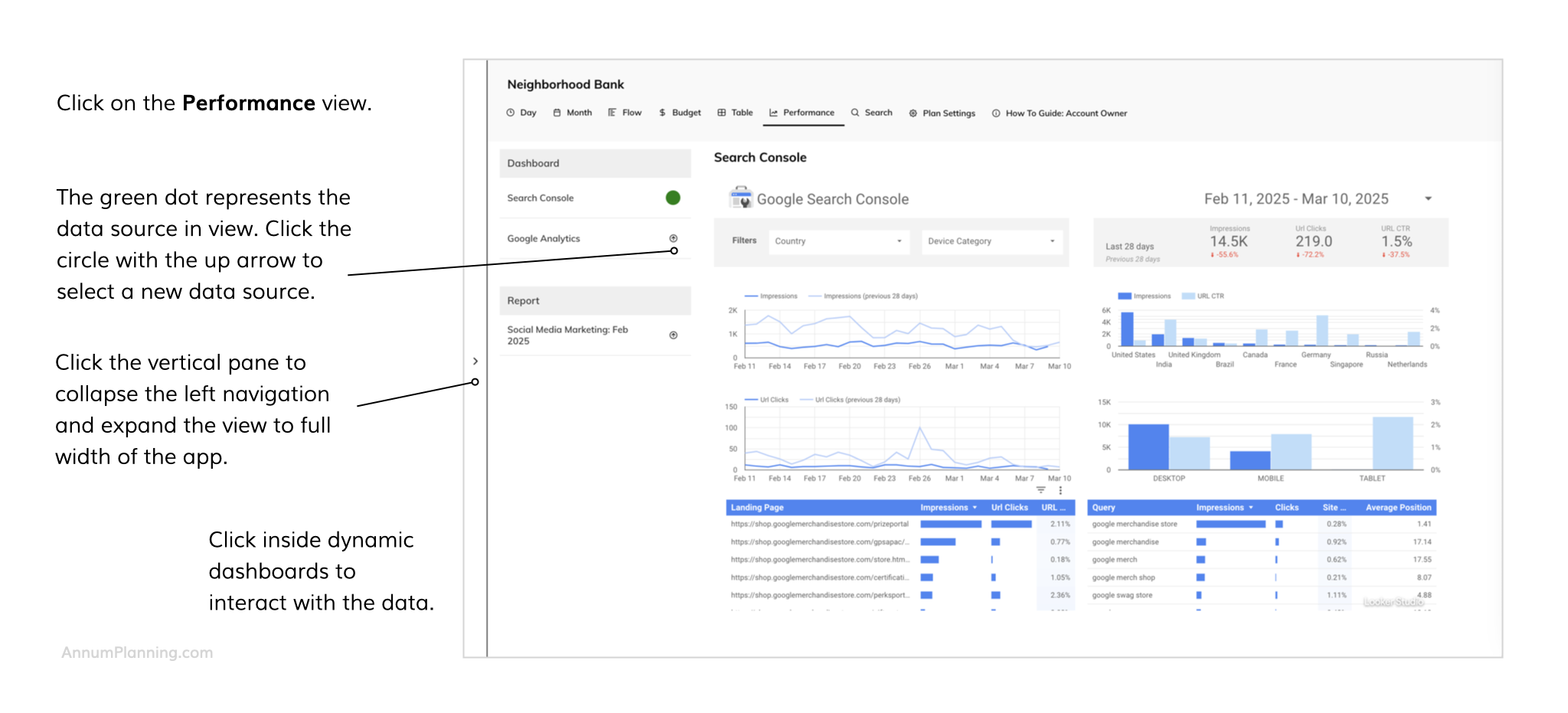Click the chart filter icon above Landing Page table
The width and height of the screenshot is (1568, 713).
coord(1040,490)
